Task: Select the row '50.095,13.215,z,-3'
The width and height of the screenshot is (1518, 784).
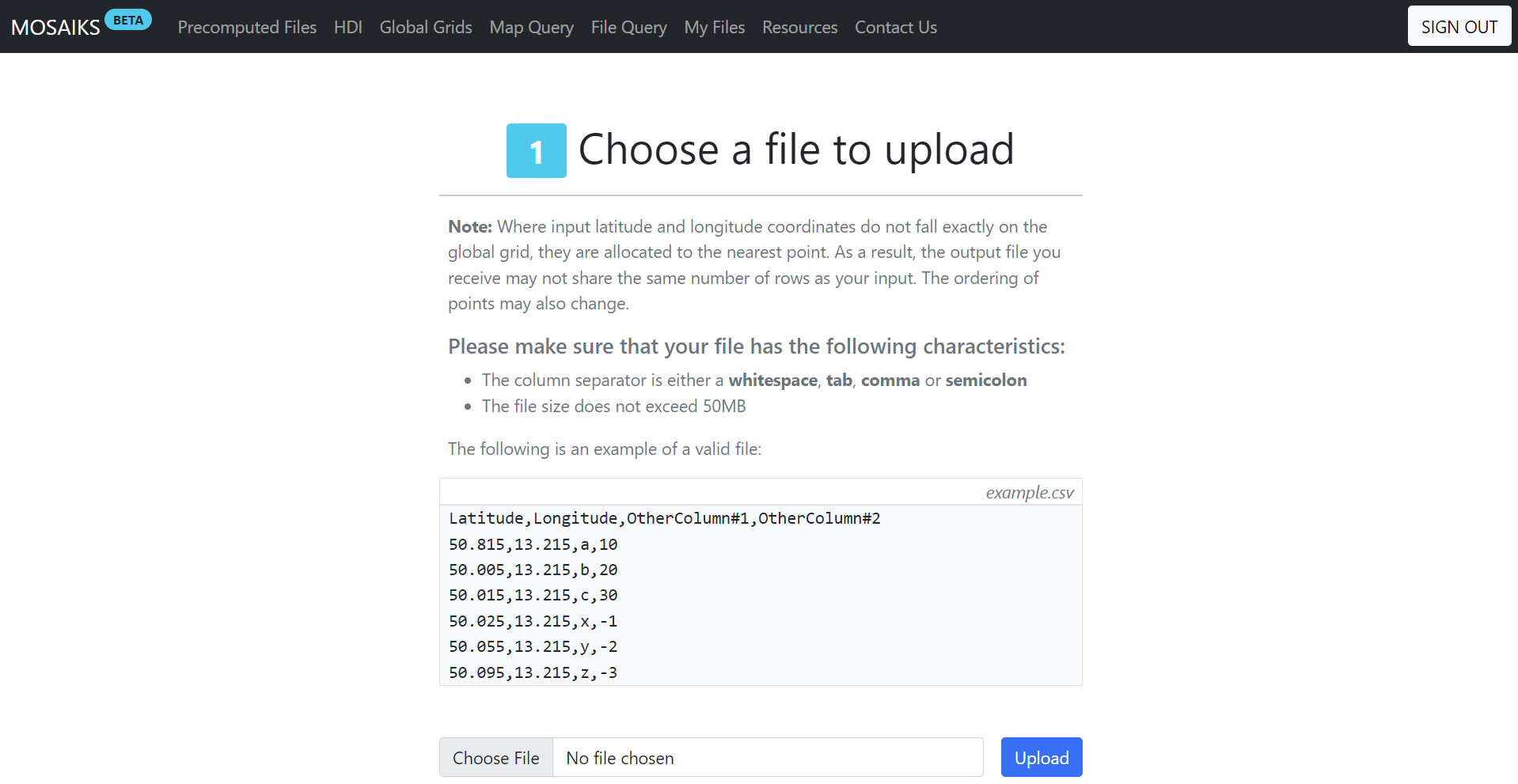Action: tap(533, 672)
